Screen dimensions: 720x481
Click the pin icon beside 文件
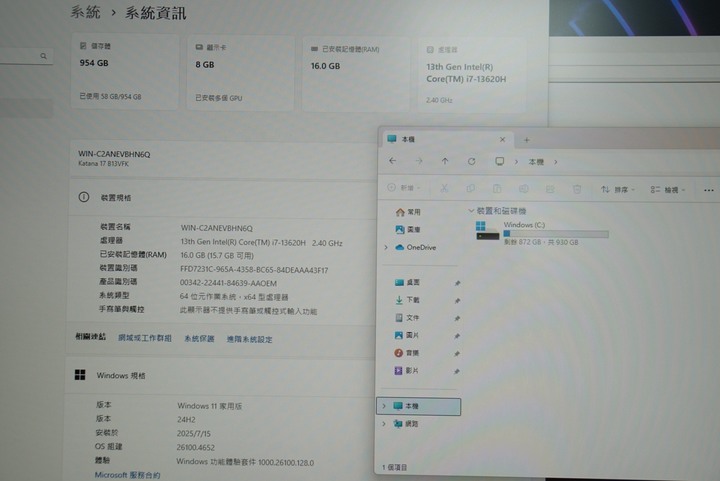(457, 319)
